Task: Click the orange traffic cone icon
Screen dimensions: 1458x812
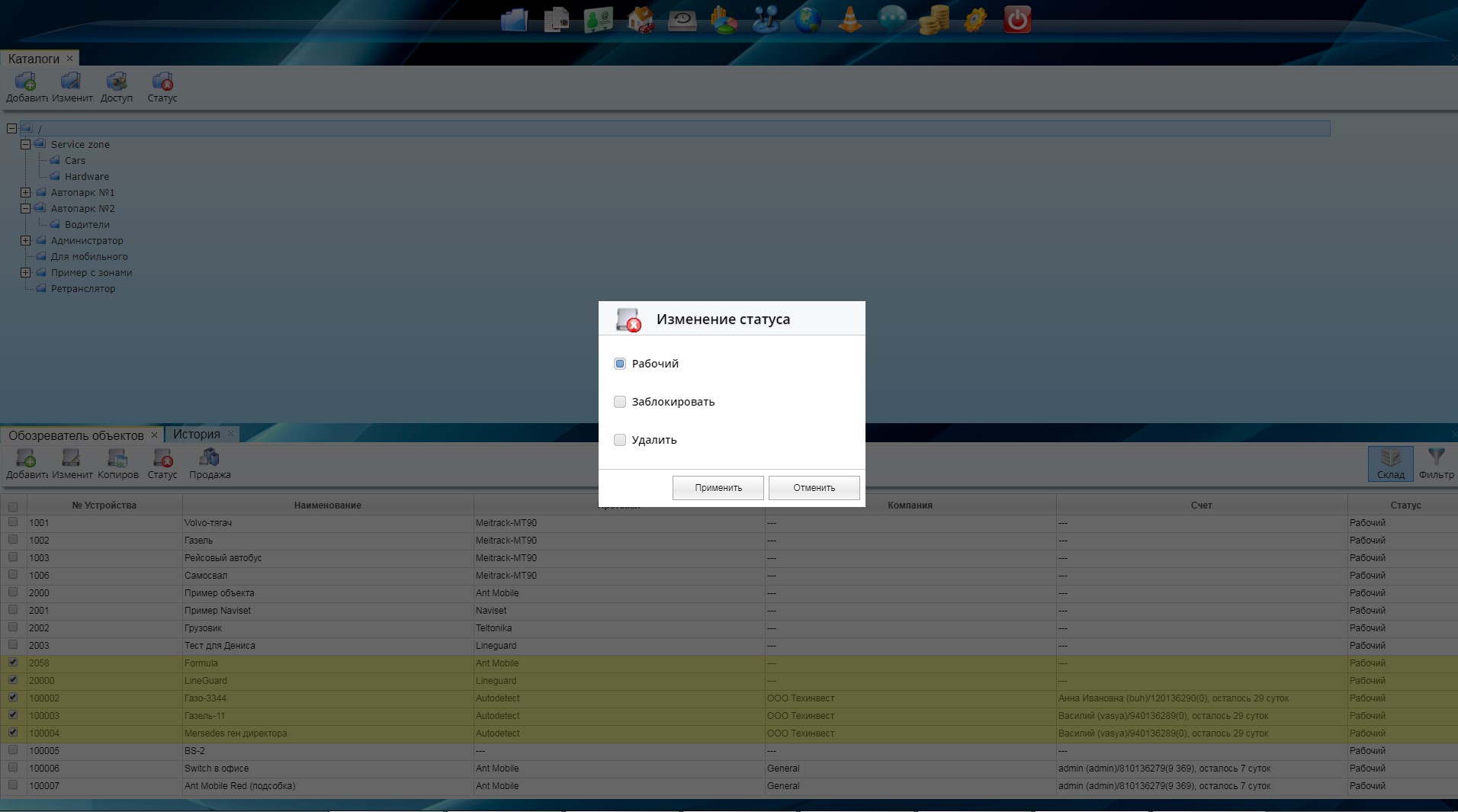Action: pos(849,20)
